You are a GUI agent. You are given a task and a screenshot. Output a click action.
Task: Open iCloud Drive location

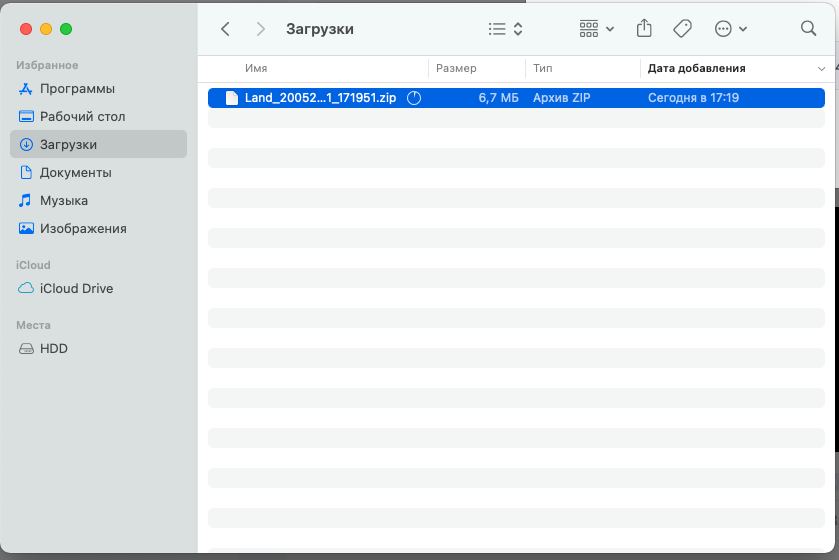pyautogui.click(x=76, y=289)
